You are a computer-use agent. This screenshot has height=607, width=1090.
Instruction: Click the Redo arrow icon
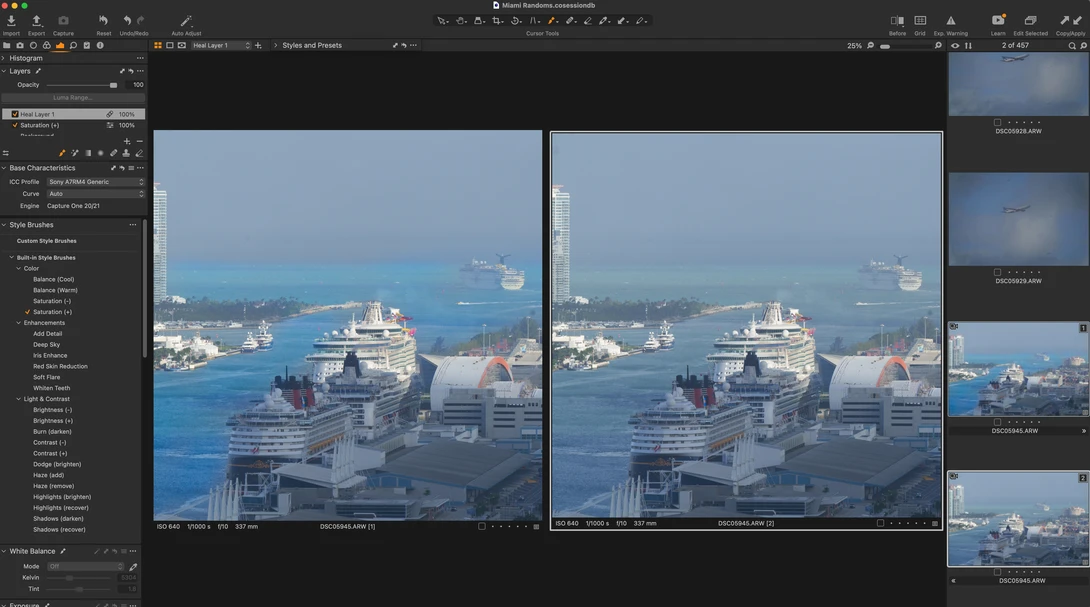tap(140, 21)
